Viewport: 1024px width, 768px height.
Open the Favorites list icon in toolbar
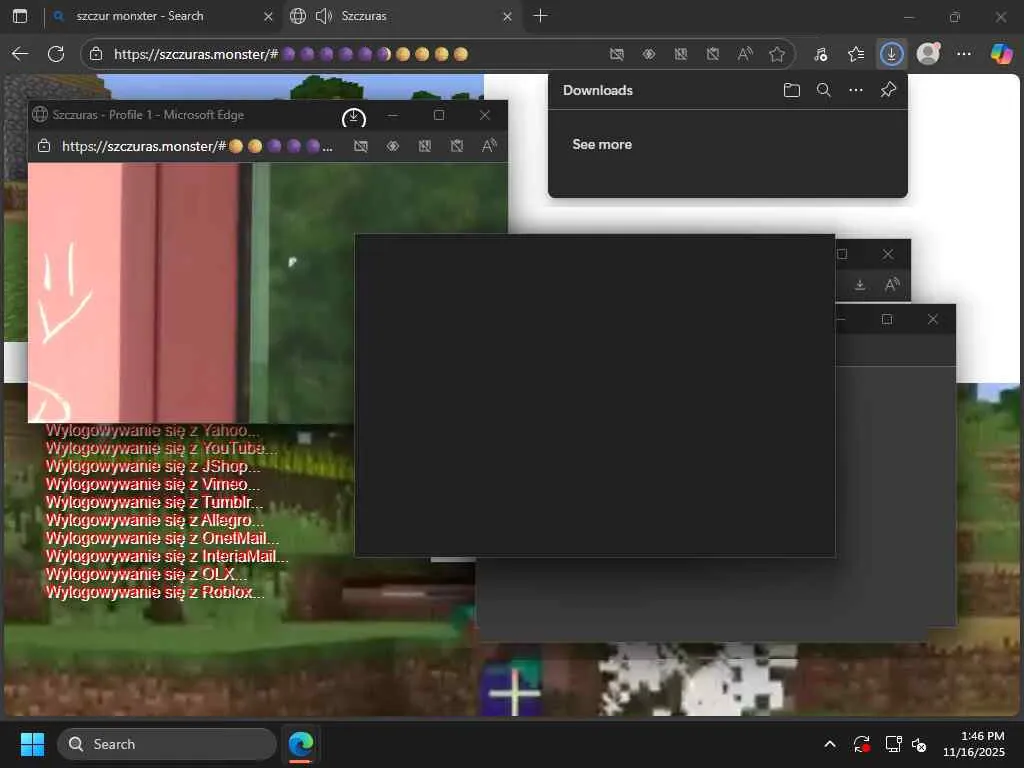click(x=856, y=54)
